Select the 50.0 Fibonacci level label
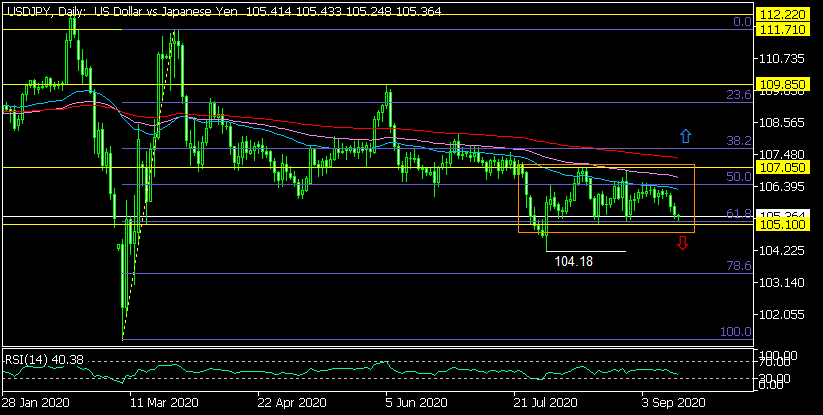This screenshot has height=415, width=823. coord(739,177)
